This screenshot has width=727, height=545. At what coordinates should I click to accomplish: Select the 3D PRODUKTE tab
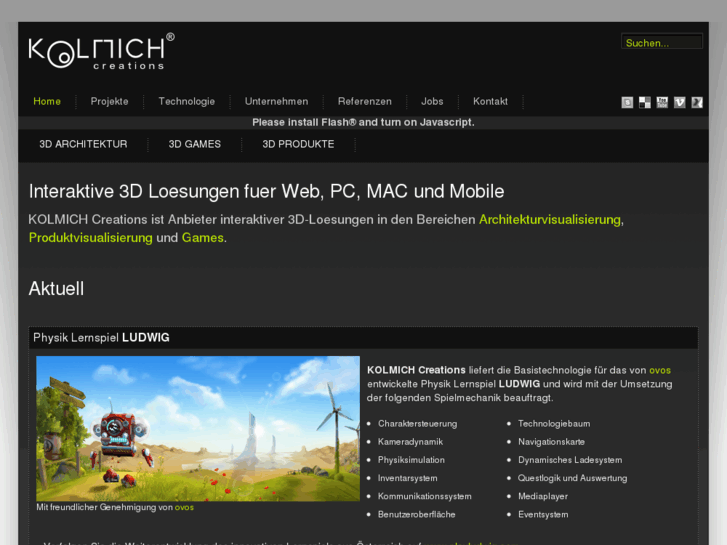point(298,144)
